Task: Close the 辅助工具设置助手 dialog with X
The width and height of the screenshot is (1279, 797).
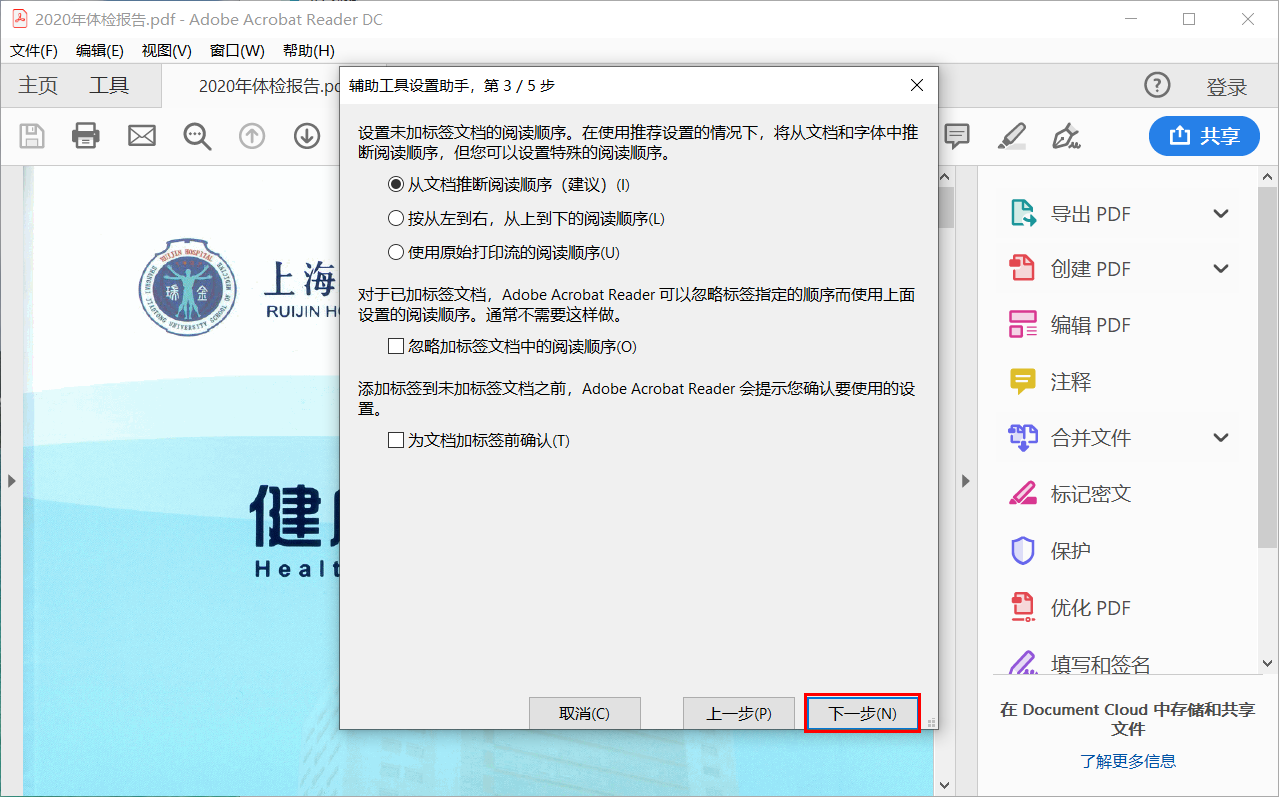Action: pyautogui.click(x=917, y=86)
